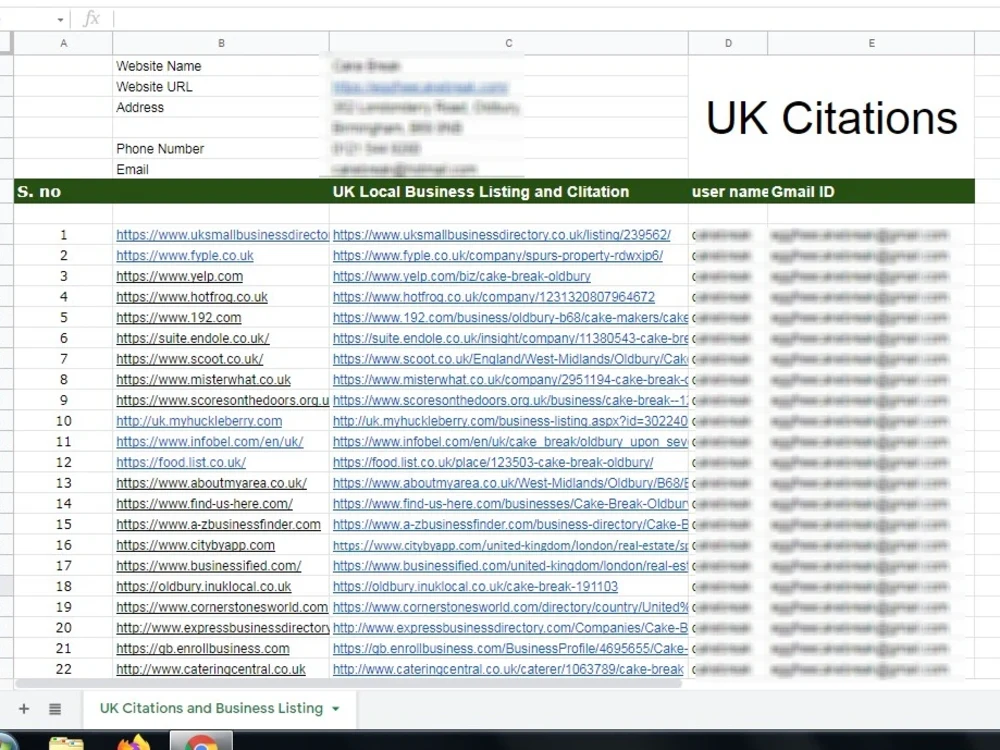Open the cornerstonesworld.com homepage link

[222, 607]
